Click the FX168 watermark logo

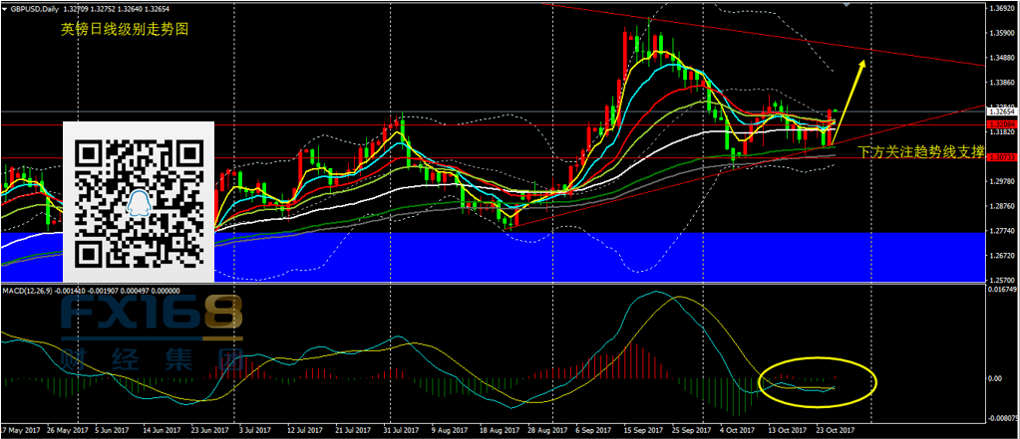click(150, 318)
